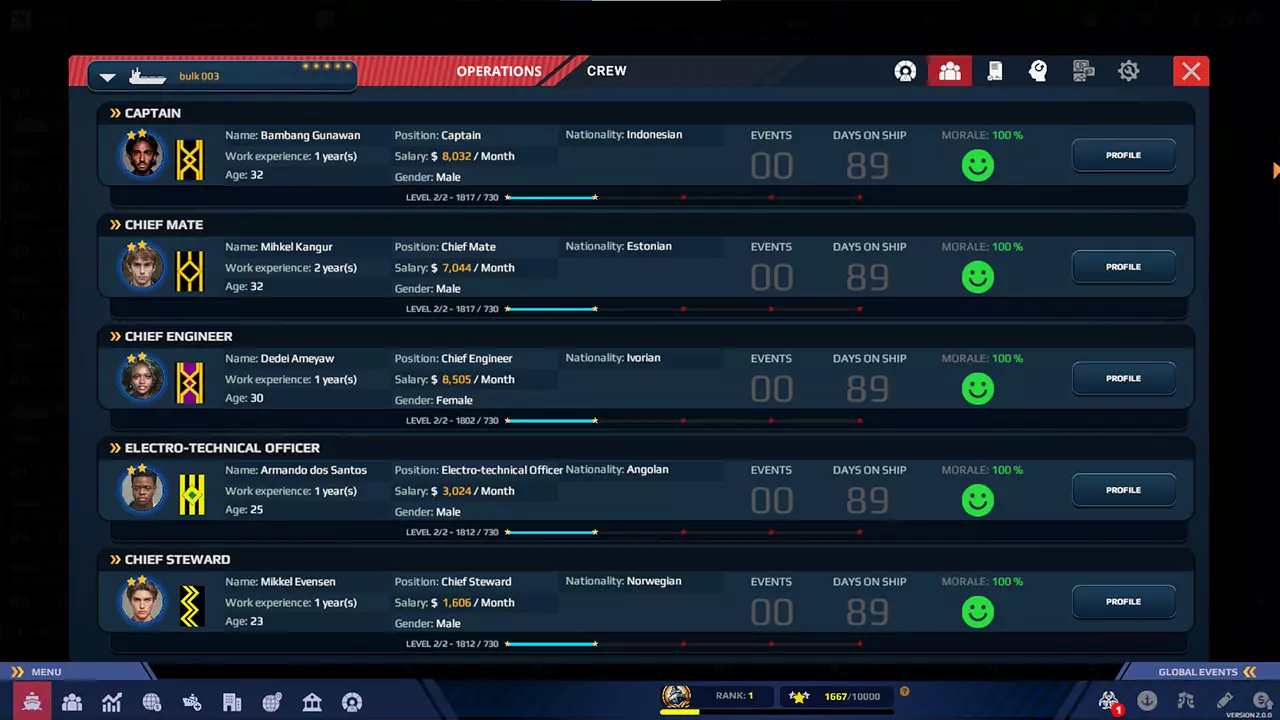
Task: Click the biohazard alert icon with badge
Action: [x=1108, y=701]
